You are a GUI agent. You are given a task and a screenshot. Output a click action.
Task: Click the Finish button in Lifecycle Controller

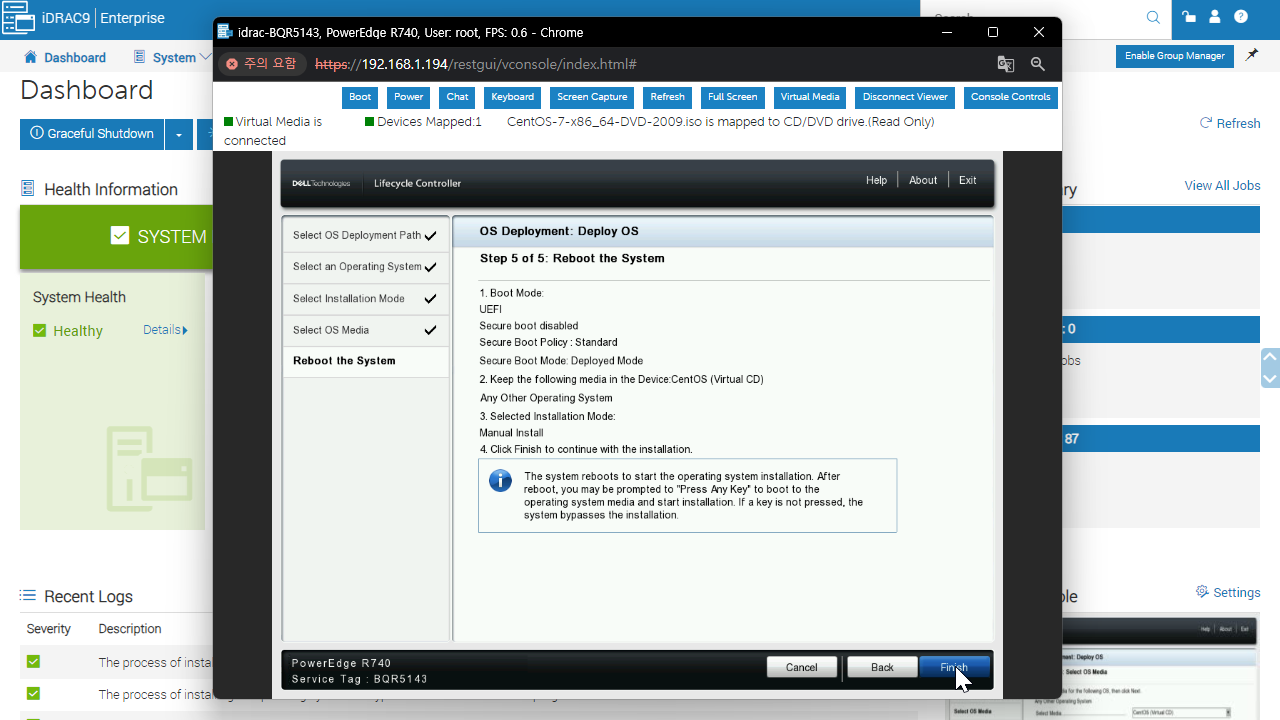tap(954, 667)
